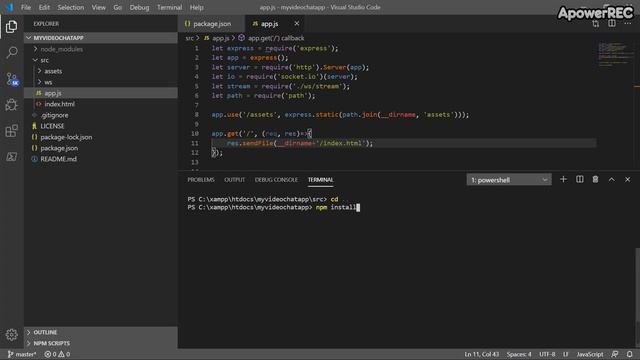Split the terminal pane
Screen dimensions: 640x360
pos(580,180)
